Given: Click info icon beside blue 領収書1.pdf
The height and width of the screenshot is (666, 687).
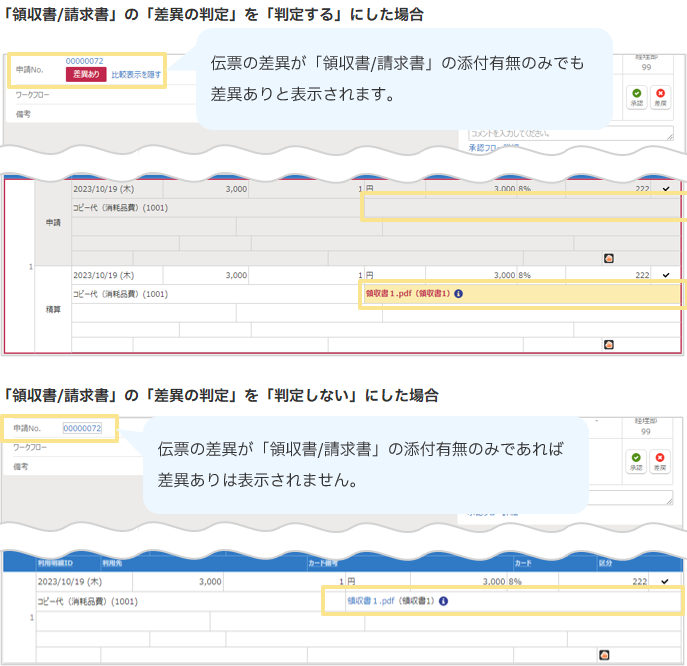Looking at the screenshot, I should (442, 602).
